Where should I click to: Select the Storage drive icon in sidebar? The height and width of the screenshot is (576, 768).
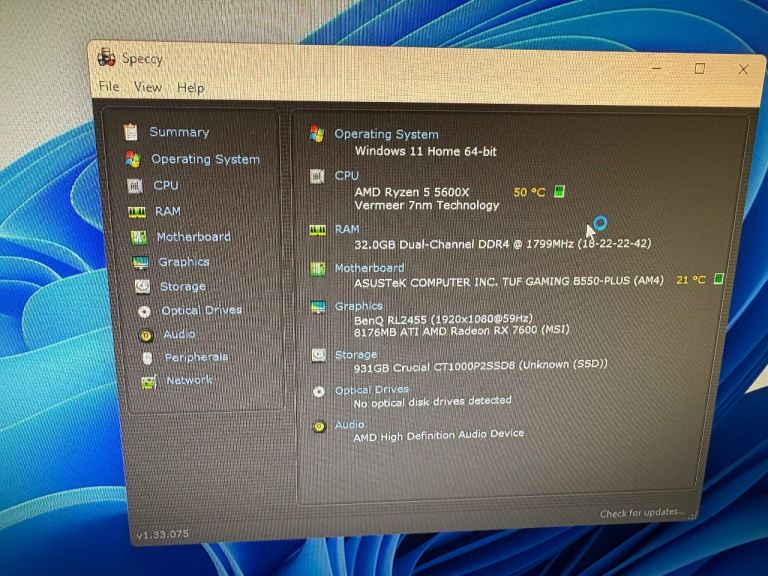point(142,287)
